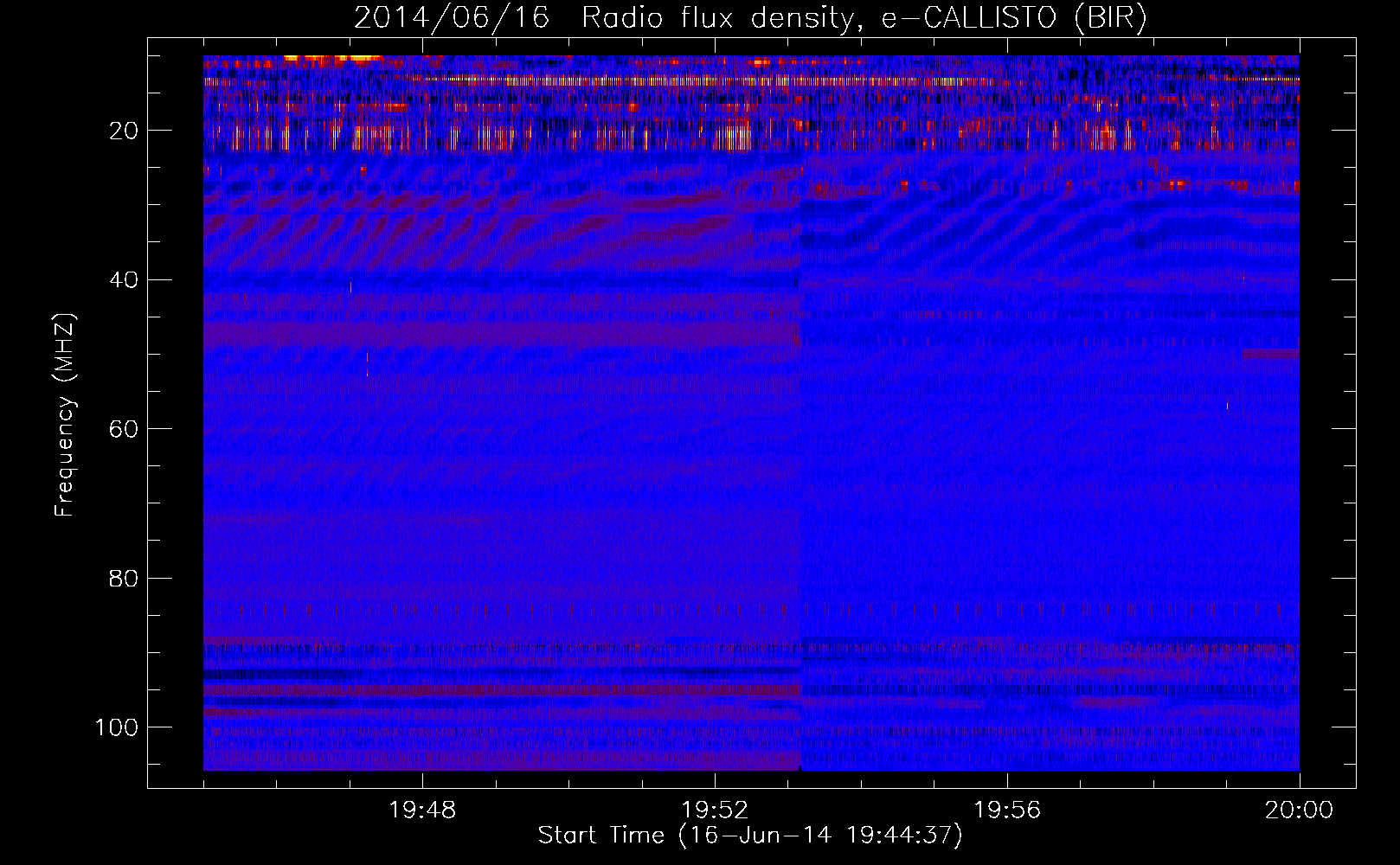Viewport: 1400px width, 865px height.
Task: Click the 'Start Time (16-Jun-14 19:44:37)' axis label
Action: [750, 836]
